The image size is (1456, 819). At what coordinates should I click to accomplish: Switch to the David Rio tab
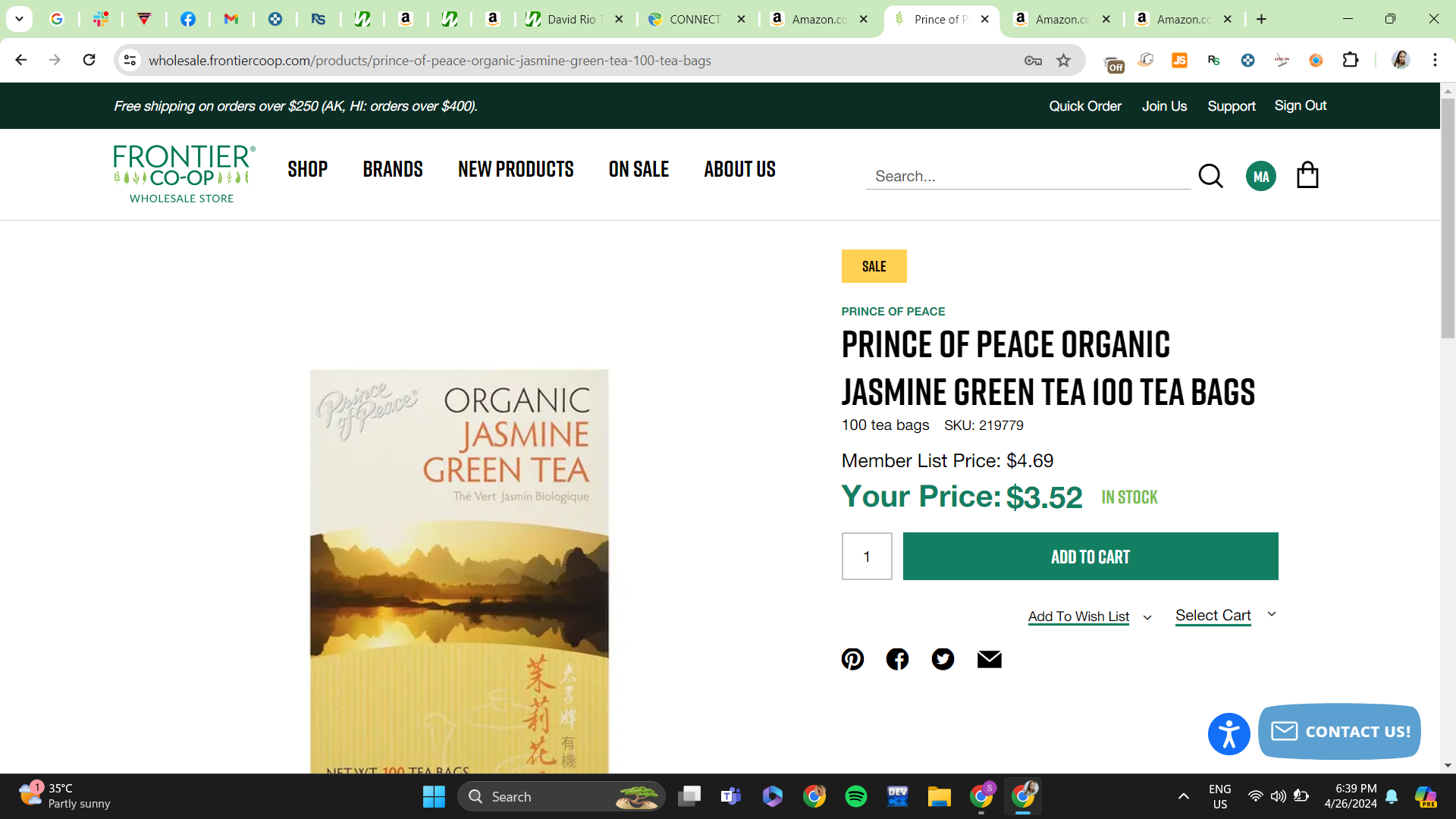[x=573, y=19]
